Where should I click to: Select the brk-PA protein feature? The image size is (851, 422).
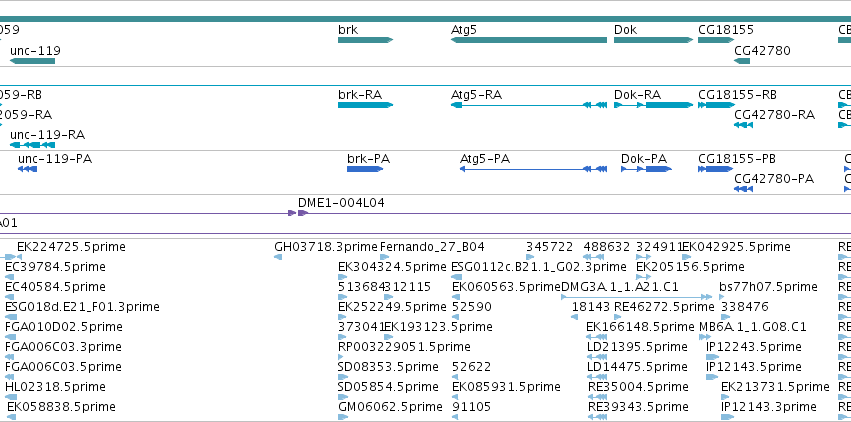(x=365, y=169)
